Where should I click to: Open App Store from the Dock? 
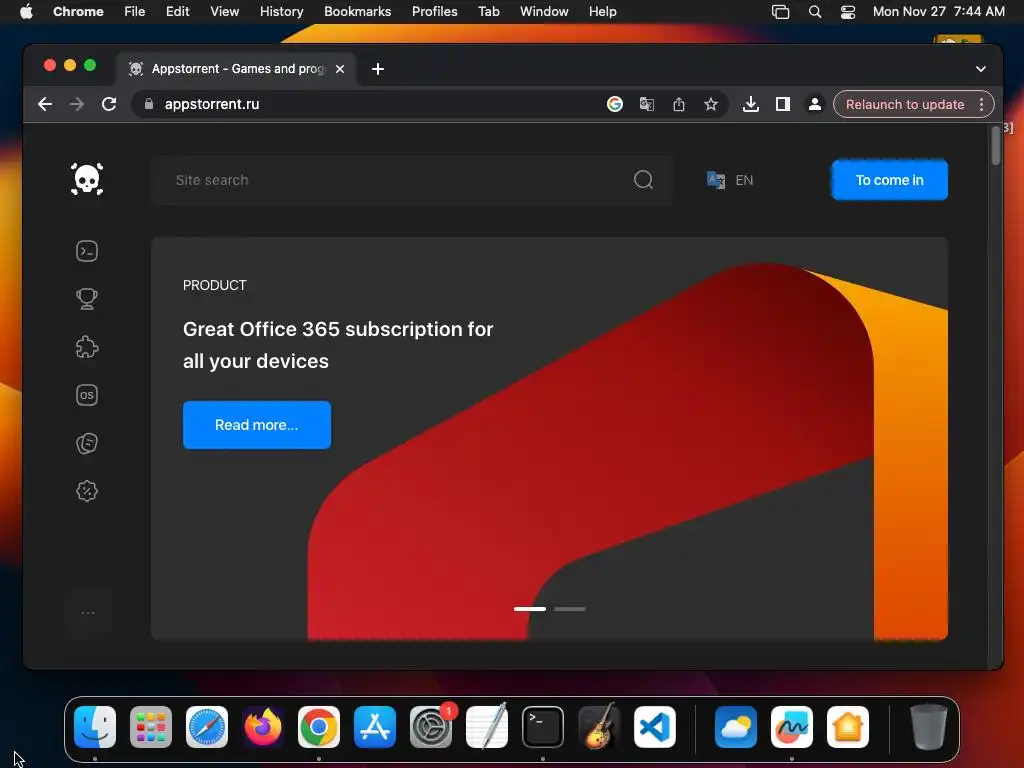375,727
